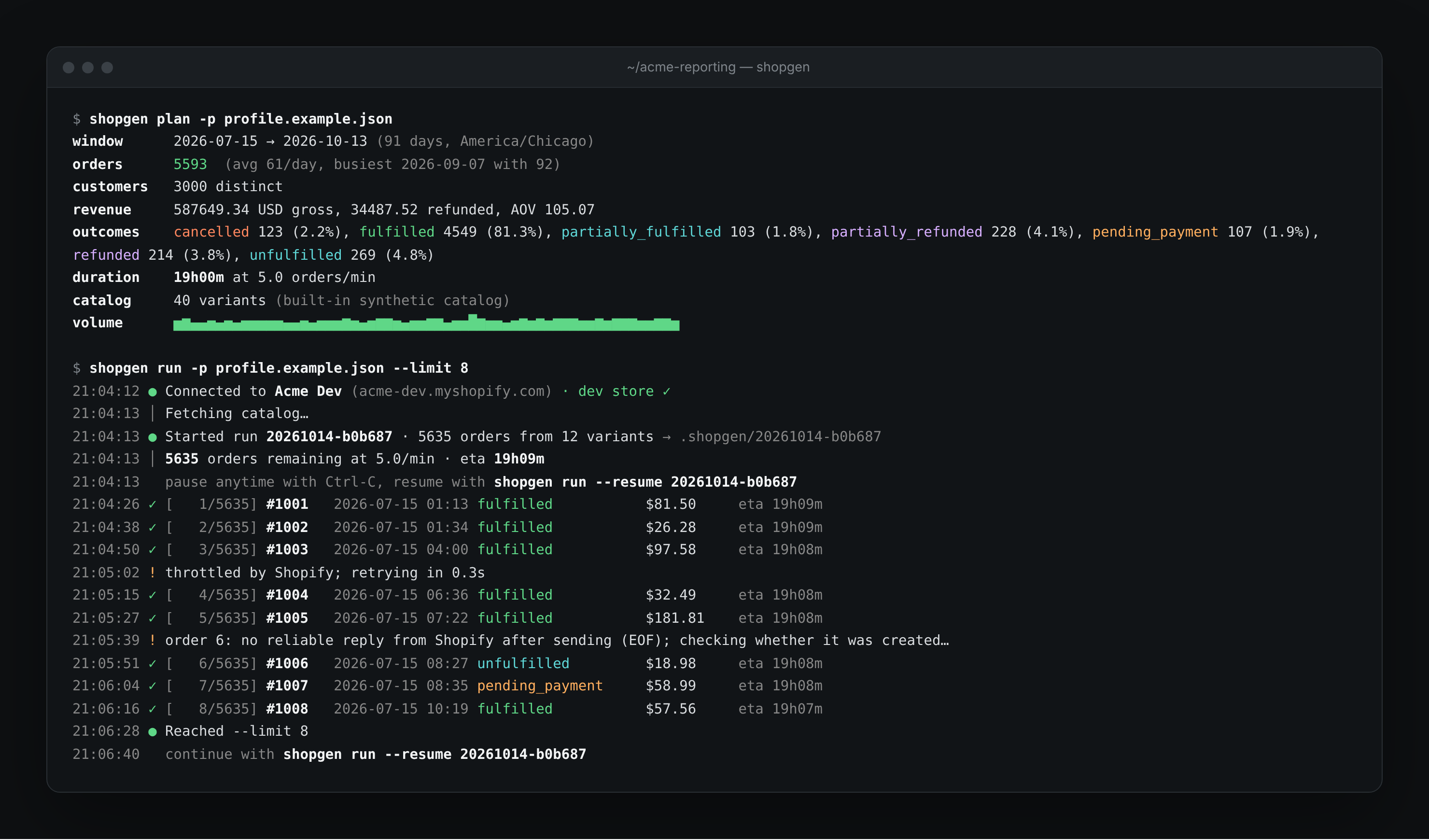Click the '[ 7/5635]' progress counter
1429x840 pixels.
click(x=211, y=686)
